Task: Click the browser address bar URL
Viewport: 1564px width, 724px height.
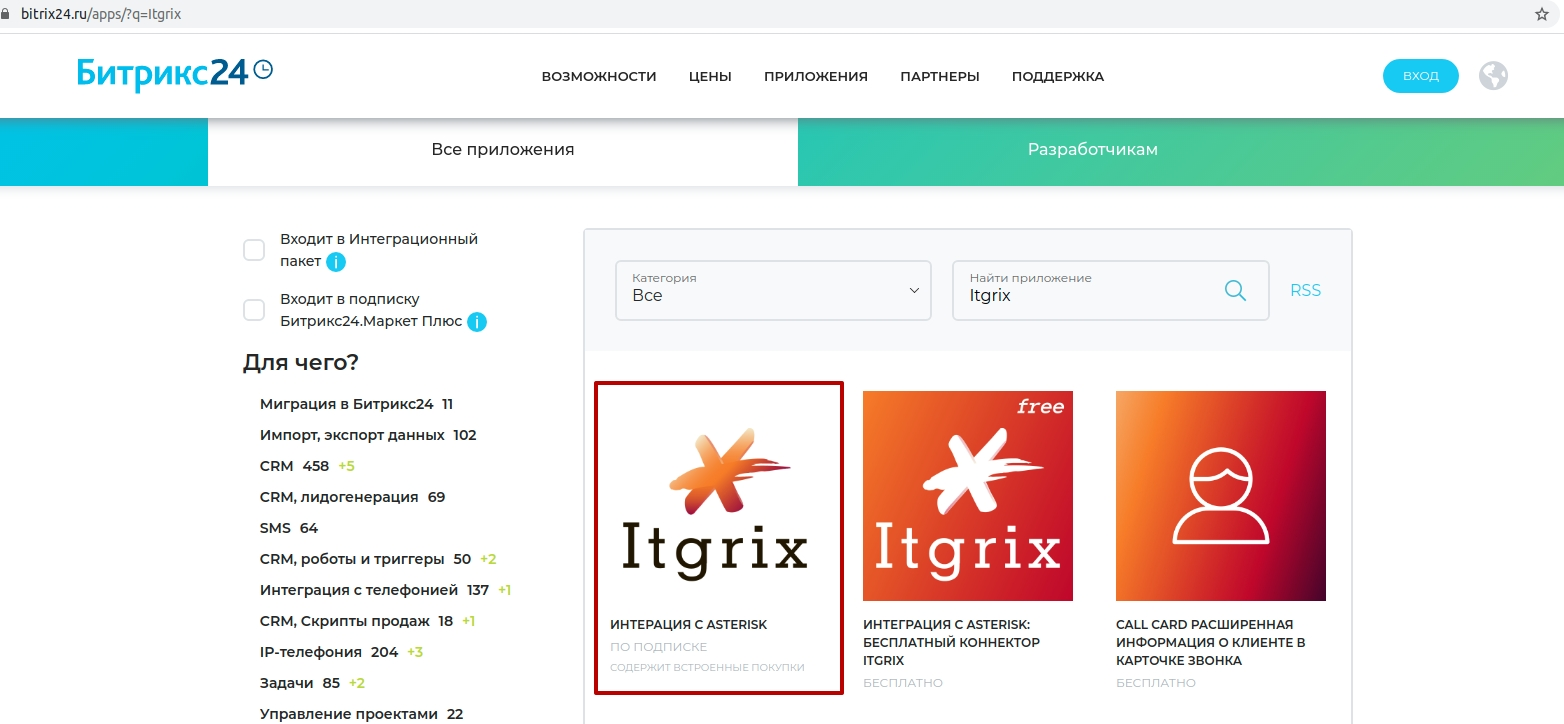Action: [101, 15]
